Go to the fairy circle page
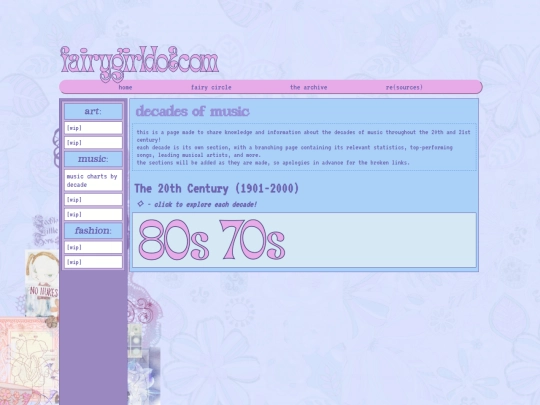The width and height of the screenshot is (540, 405). click(x=211, y=87)
